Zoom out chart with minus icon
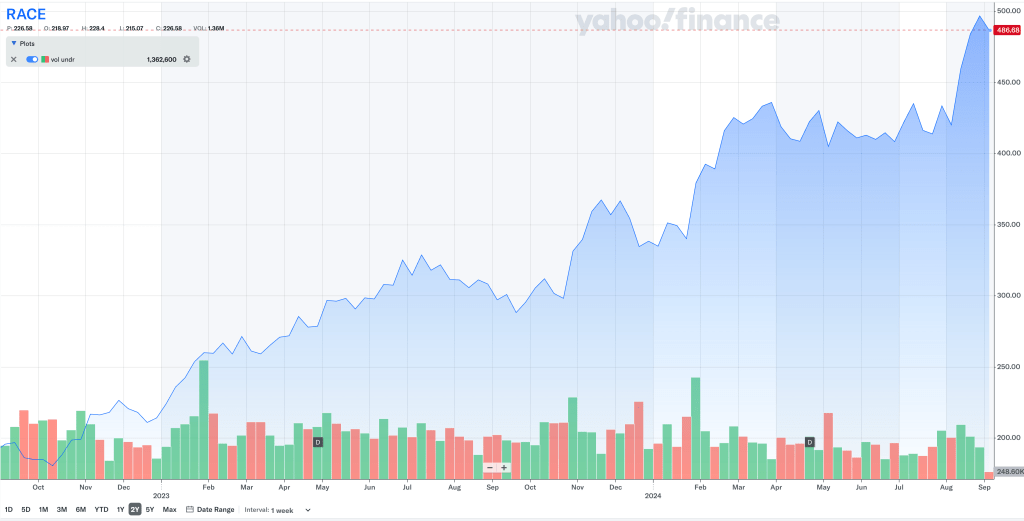 (490, 467)
